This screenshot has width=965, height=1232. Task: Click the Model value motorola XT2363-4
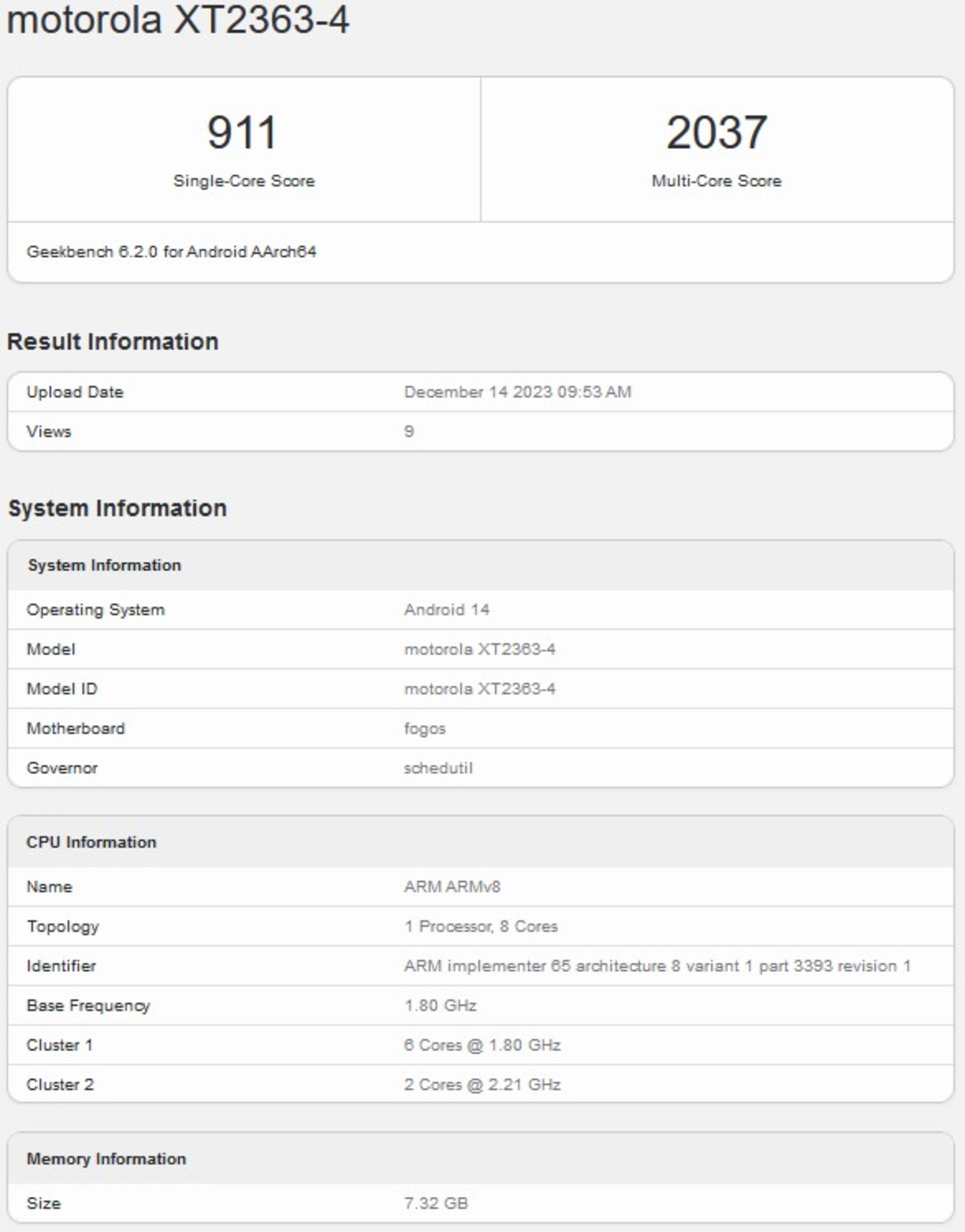479,650
